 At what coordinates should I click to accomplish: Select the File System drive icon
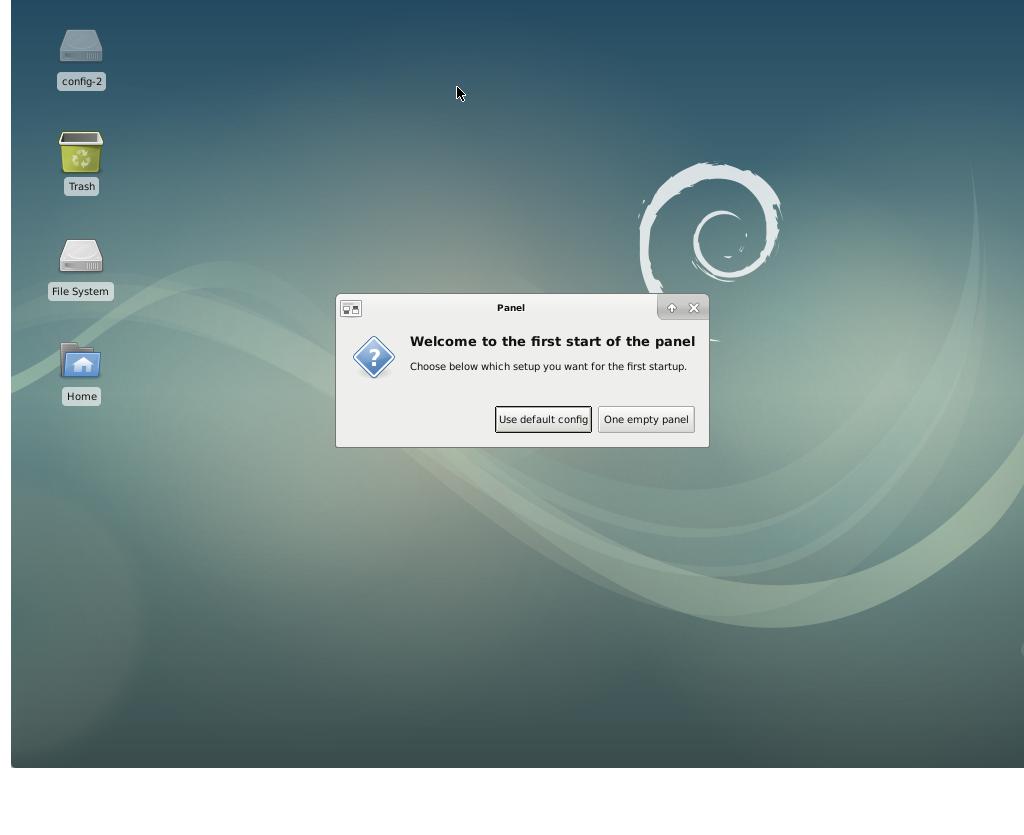[81, 256]
